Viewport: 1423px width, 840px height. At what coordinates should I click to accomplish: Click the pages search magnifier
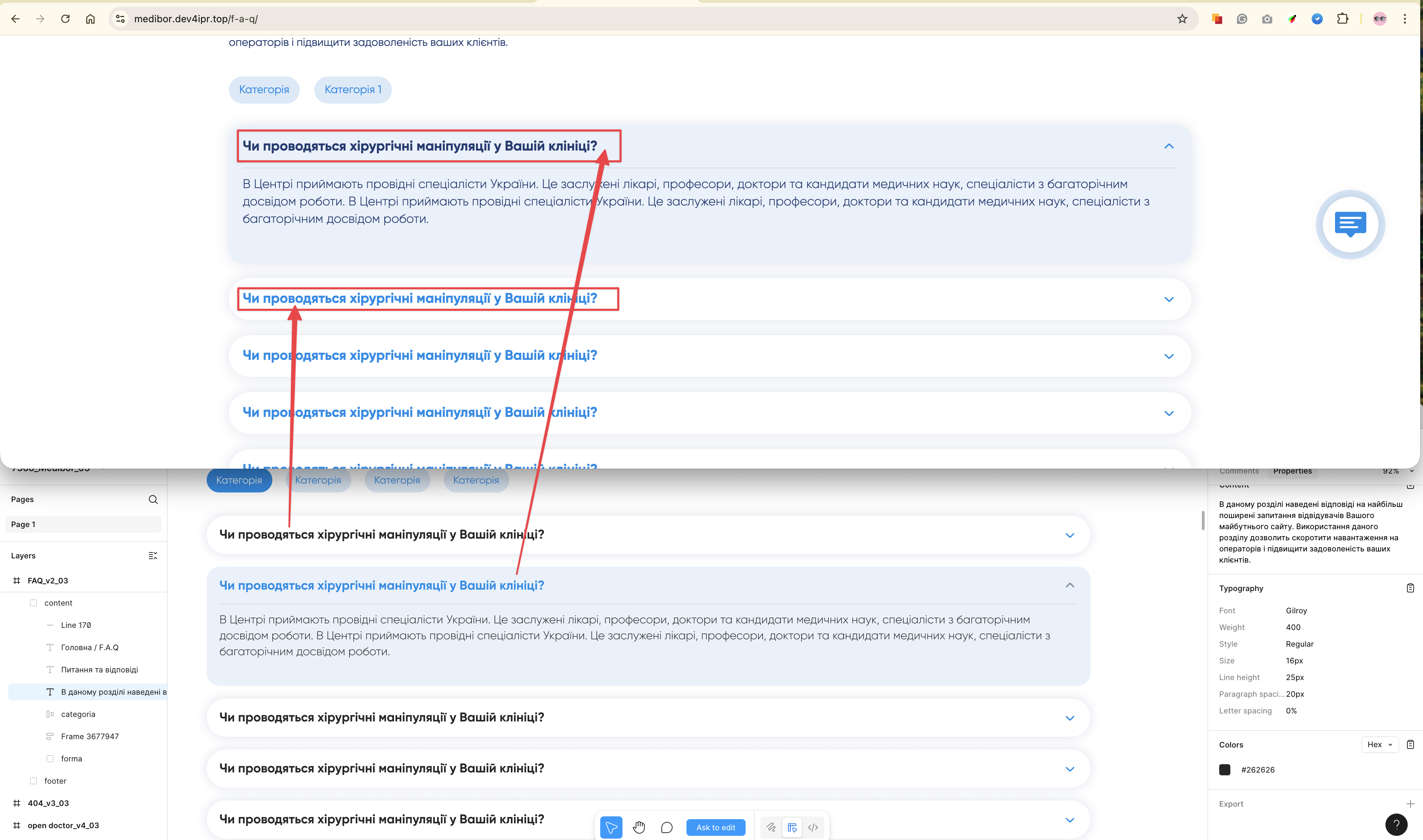(x=153, y=499)
